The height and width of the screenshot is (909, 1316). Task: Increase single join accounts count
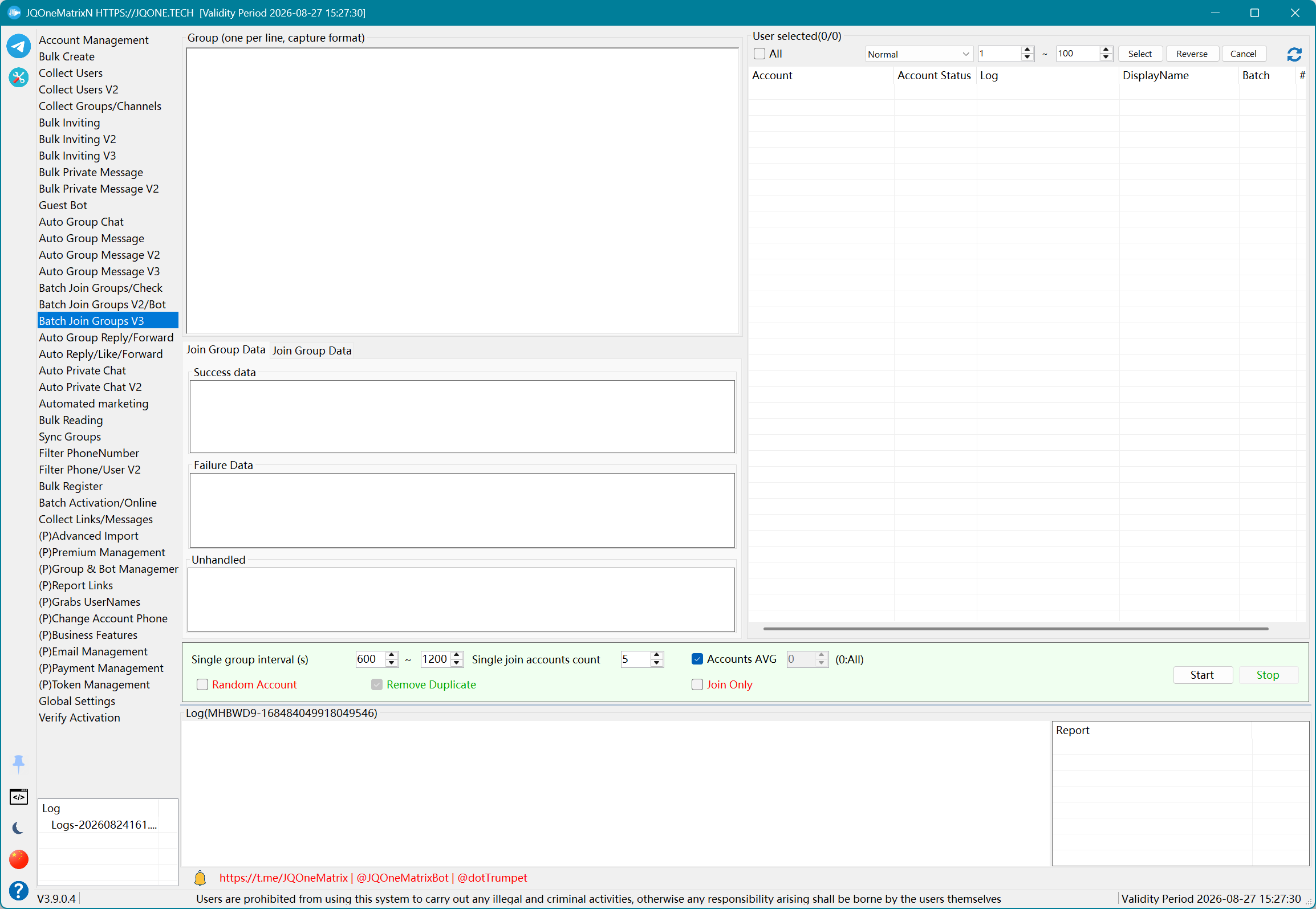[x=657, y=655]
